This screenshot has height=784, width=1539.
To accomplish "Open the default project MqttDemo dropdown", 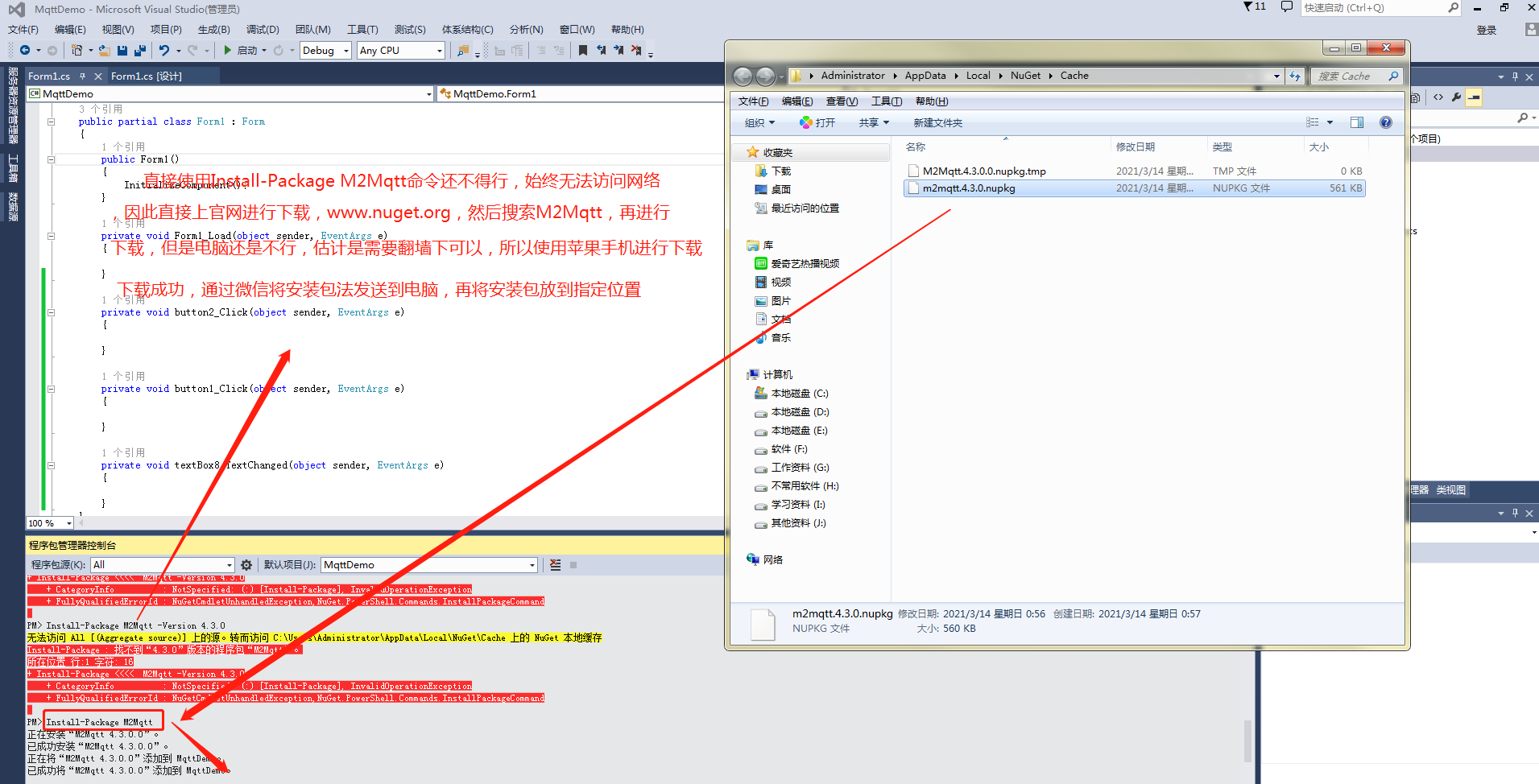I will (429, 565).
